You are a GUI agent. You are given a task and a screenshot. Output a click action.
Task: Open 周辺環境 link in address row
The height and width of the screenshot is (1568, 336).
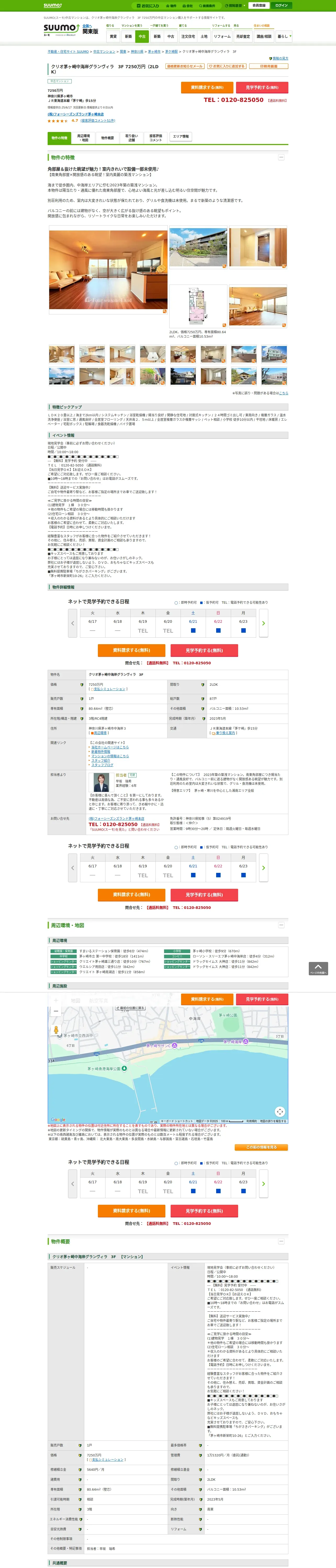coord(100,733)
